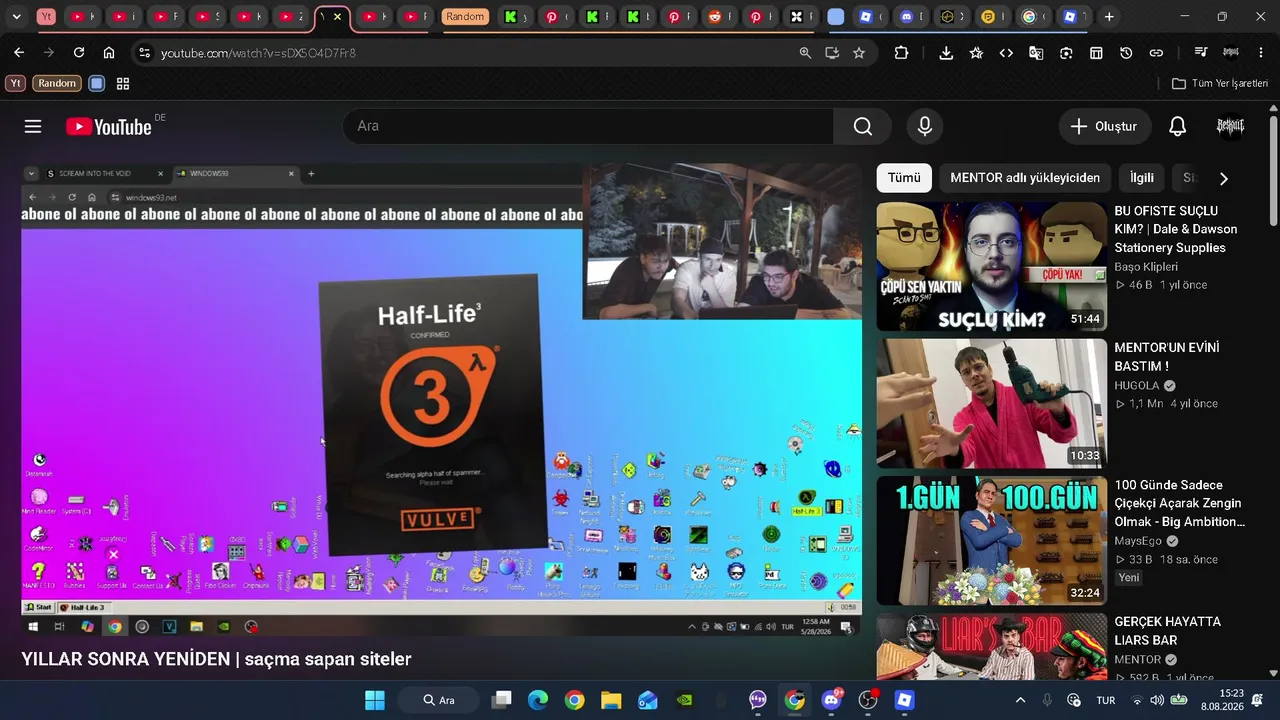Image resolution: width=1280 pixels, height=720 pixels.
Task: Open the apps grid in bookmarks bar
Action: click(123, 84)
